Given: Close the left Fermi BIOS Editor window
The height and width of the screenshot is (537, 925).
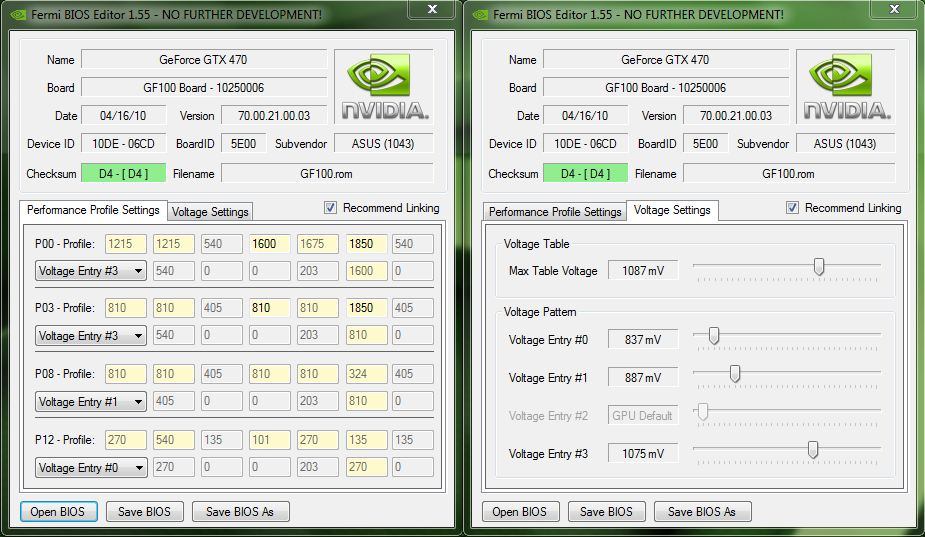Looking at the screenshot, I should [x=432, y=9].
